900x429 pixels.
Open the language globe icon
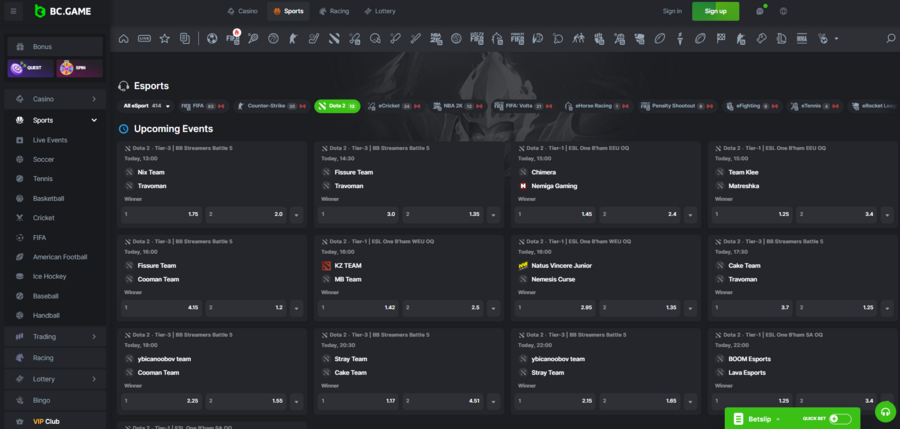(783, 11)
